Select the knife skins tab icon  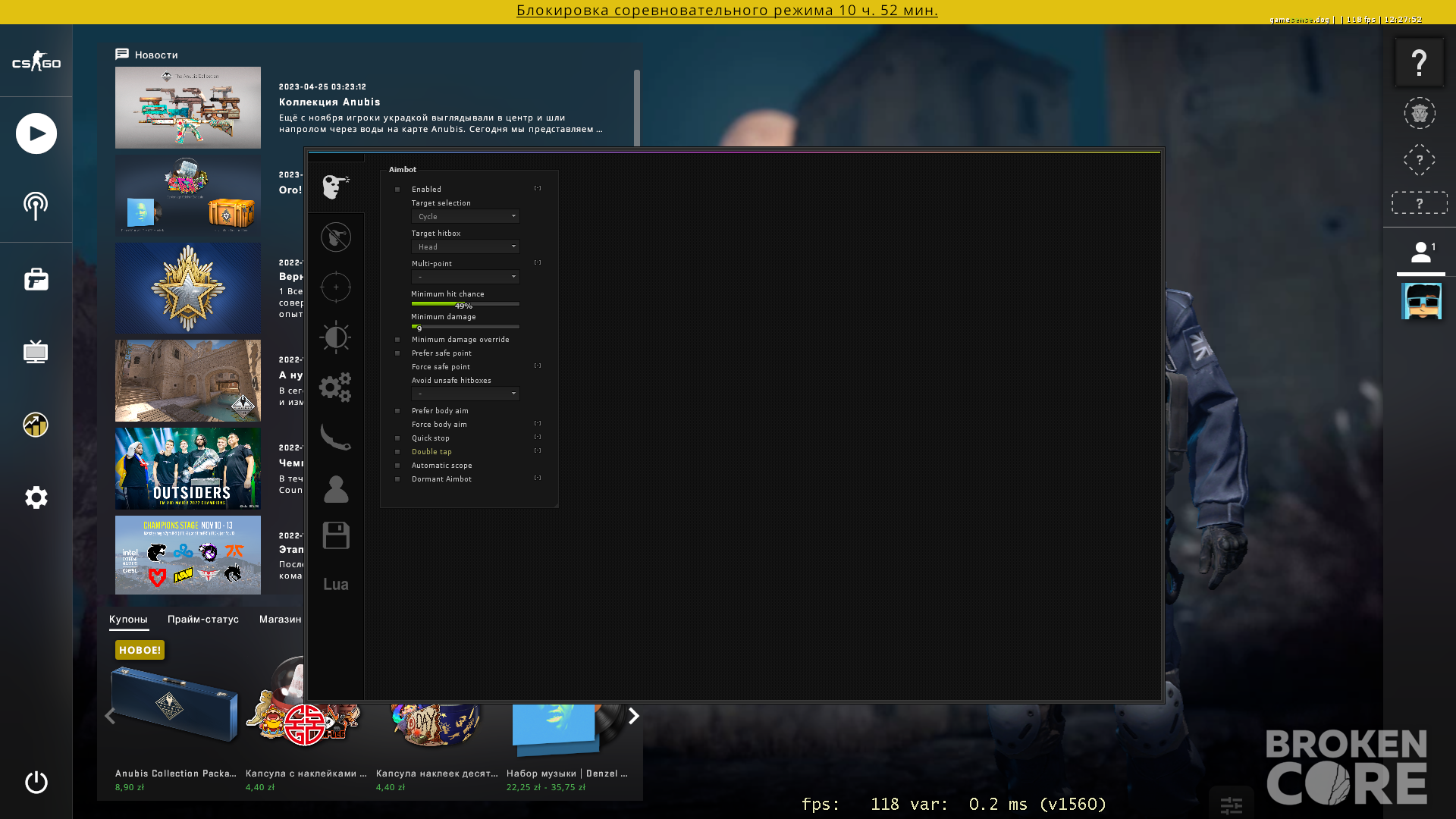[335, 437]
